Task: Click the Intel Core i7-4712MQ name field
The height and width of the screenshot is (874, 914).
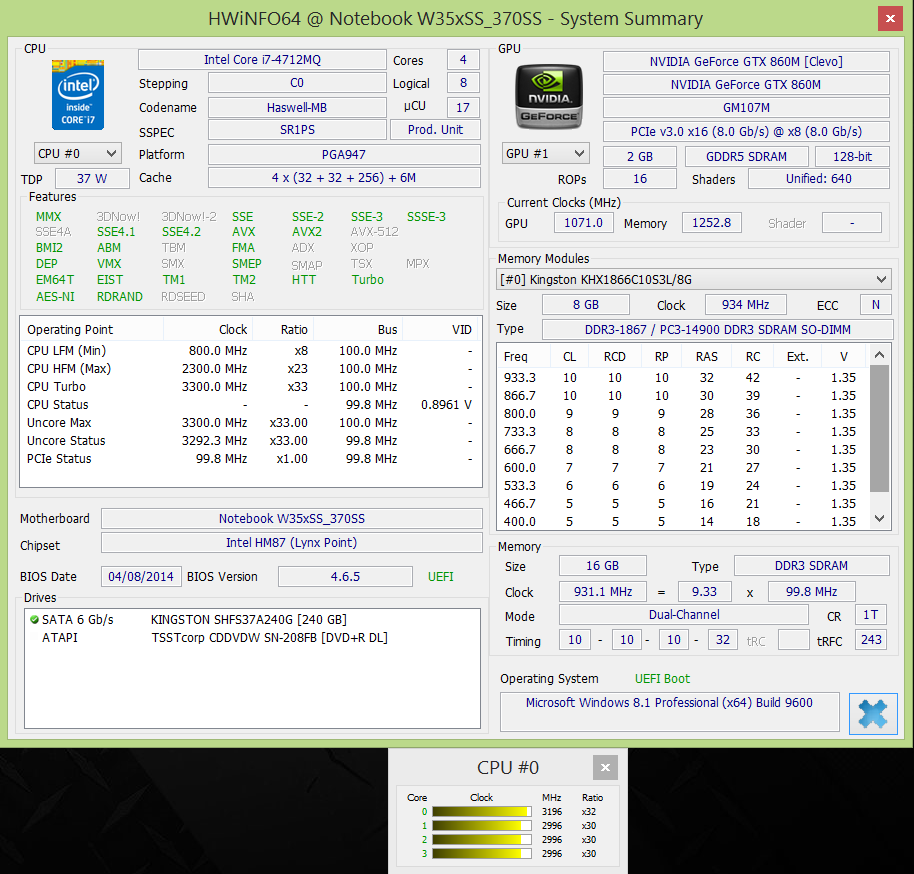Action: (262, 60)
